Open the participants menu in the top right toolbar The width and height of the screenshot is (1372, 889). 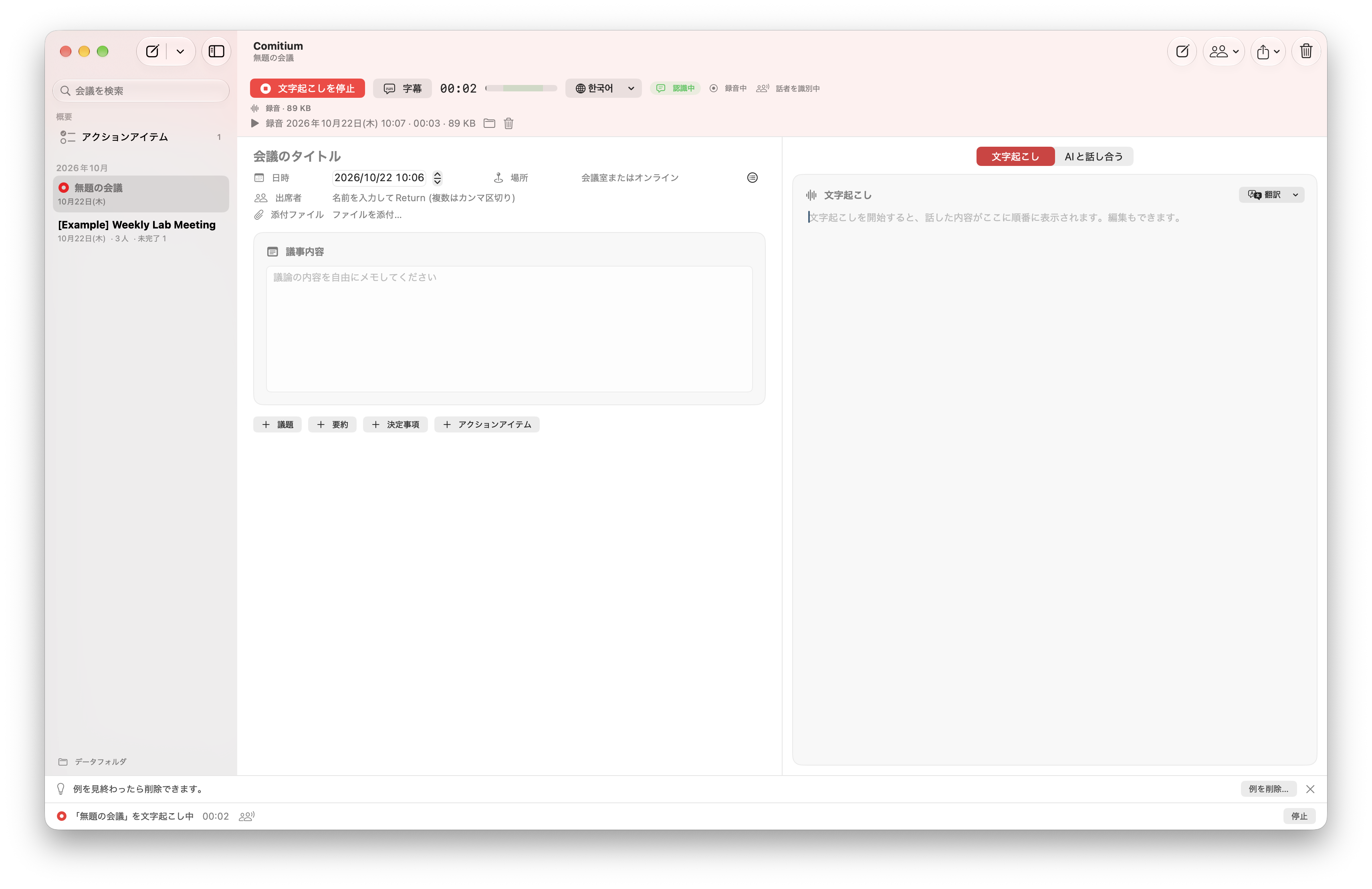point(1224,51)
